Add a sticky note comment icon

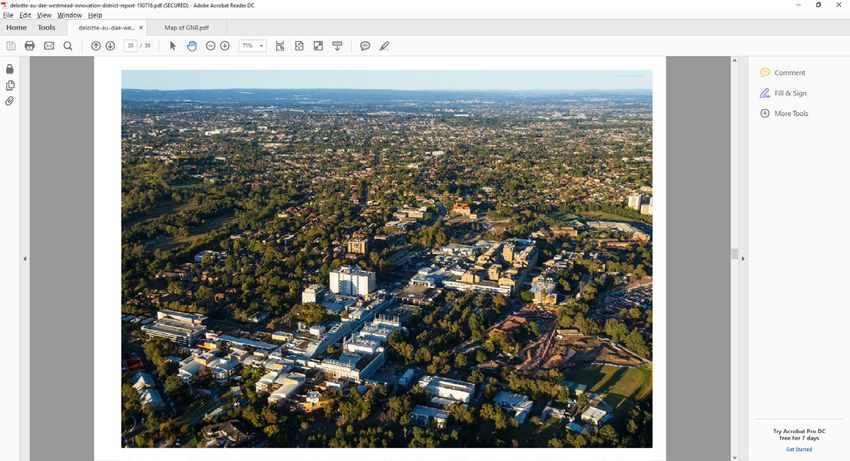365,46
